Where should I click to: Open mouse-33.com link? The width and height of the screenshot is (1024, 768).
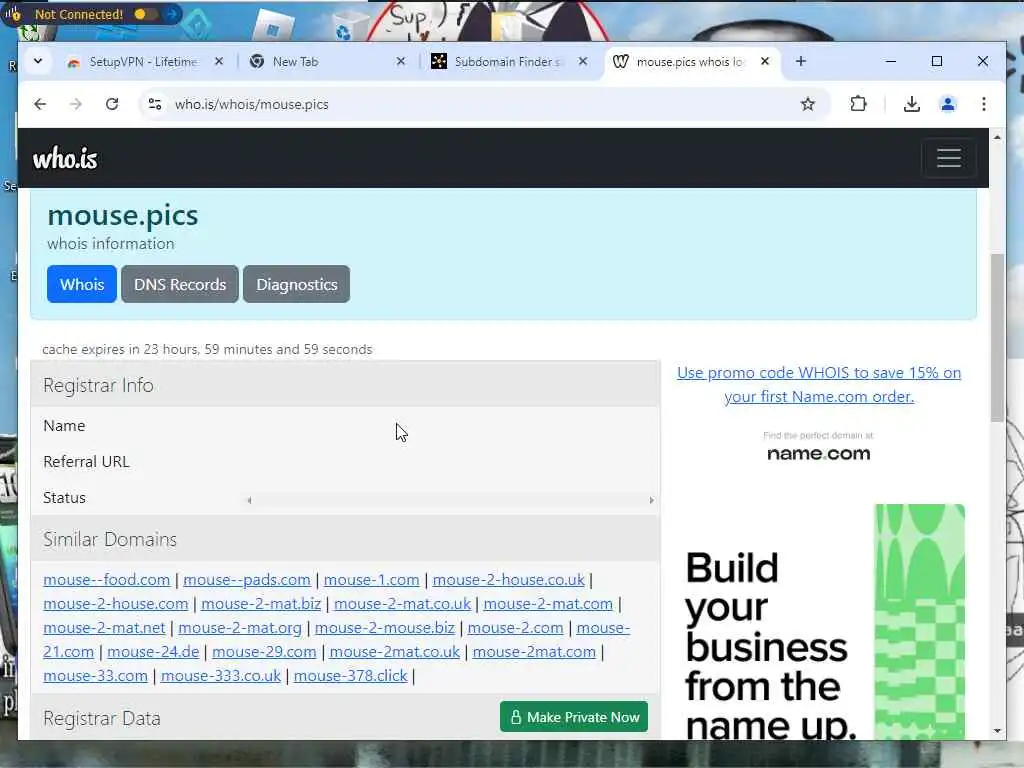(x=95, y=677)
